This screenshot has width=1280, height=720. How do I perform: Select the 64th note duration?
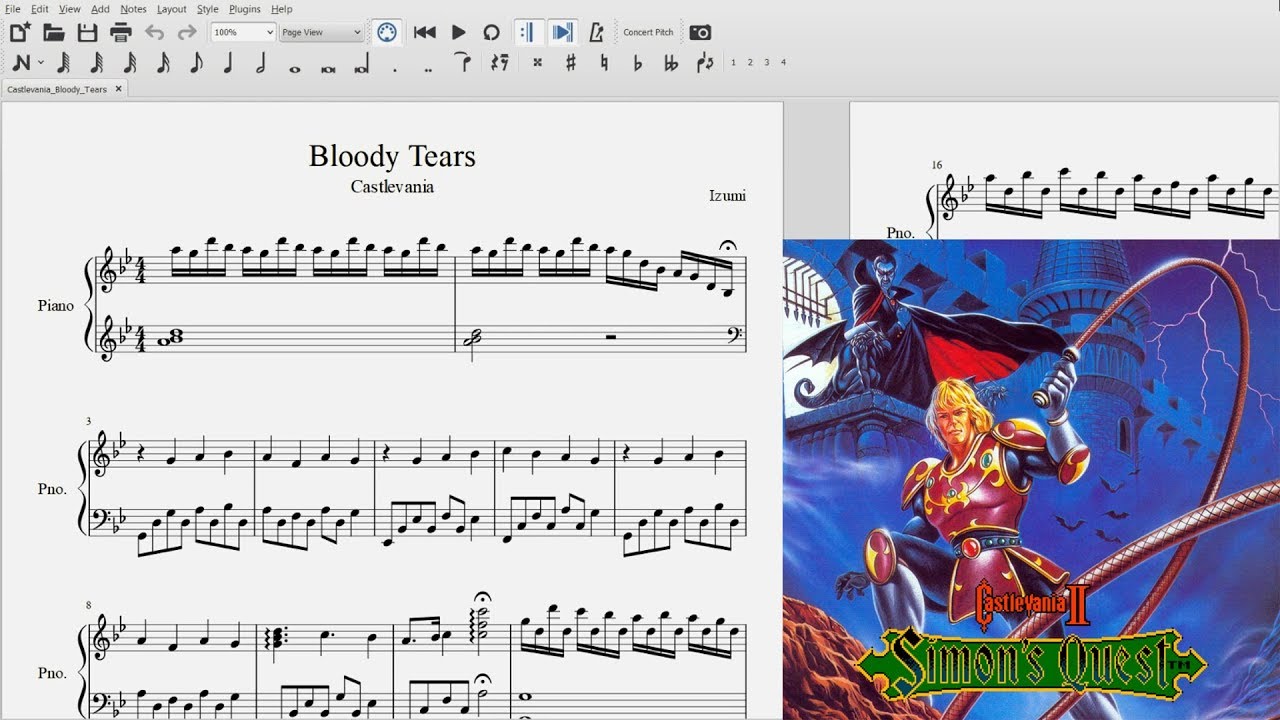[97, 63]
